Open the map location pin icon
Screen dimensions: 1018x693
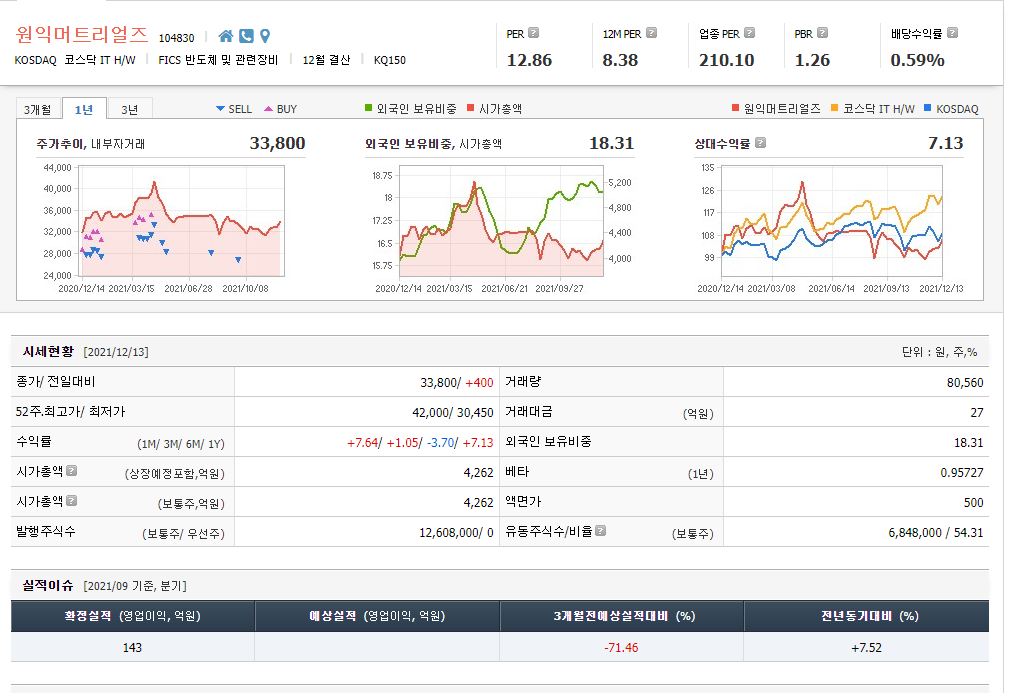tap(265, 36)
